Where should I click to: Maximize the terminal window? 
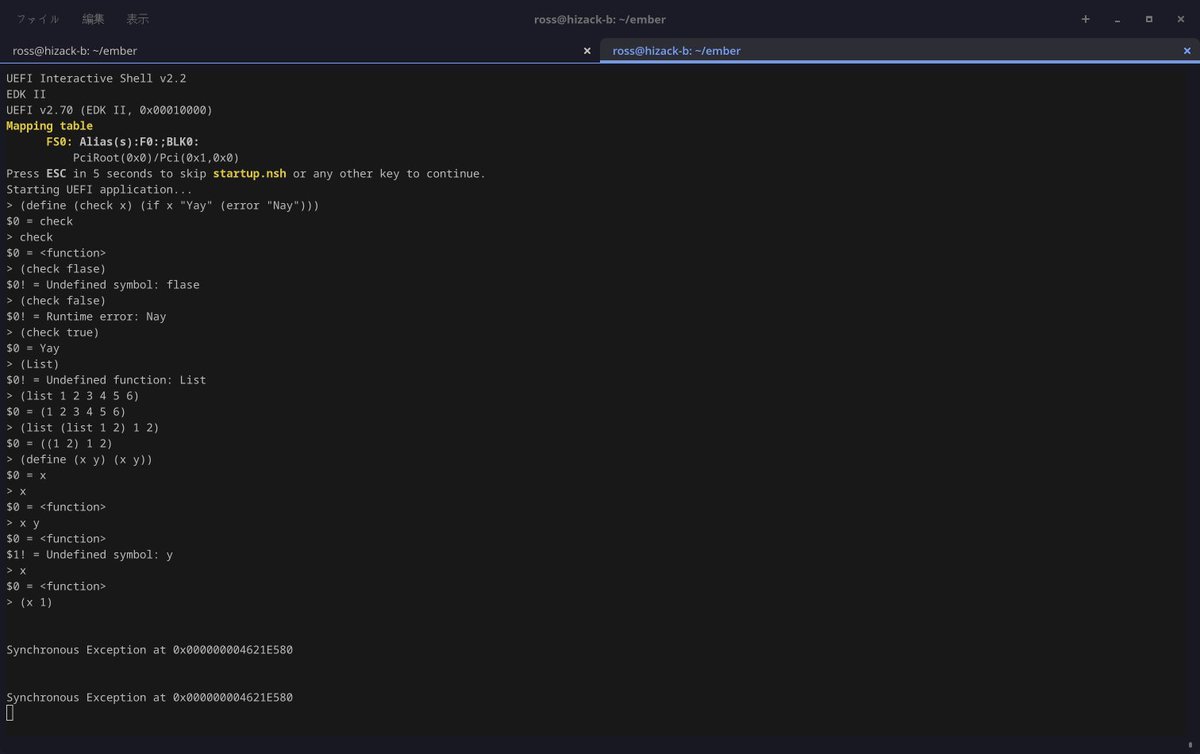tap(1149, 19)
